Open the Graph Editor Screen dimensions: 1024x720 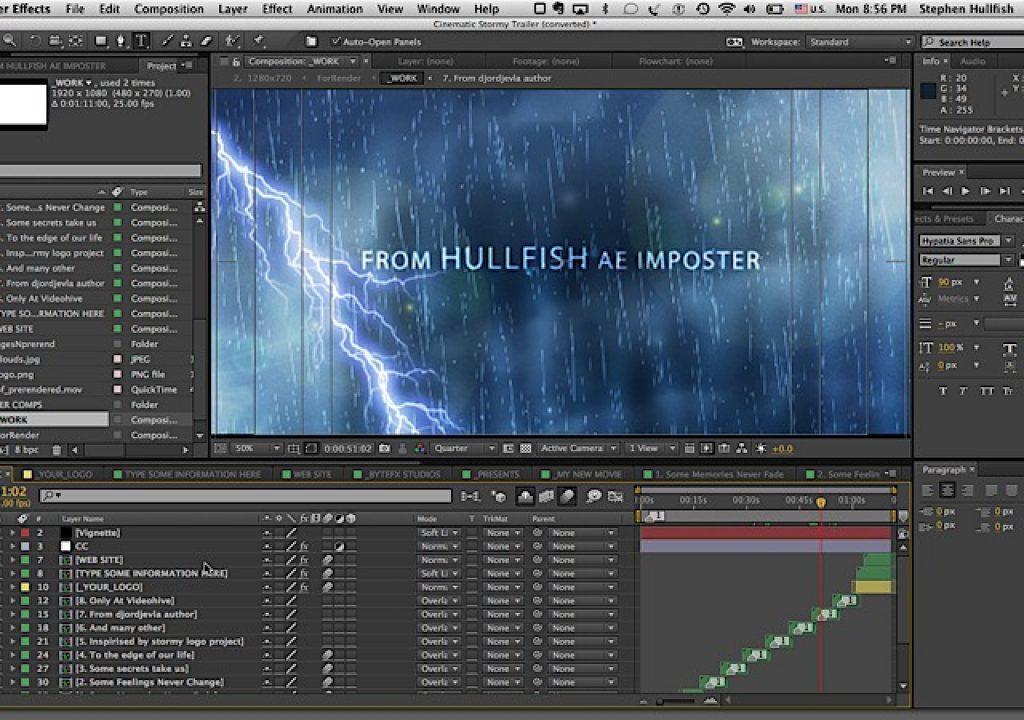coord(615,497)
